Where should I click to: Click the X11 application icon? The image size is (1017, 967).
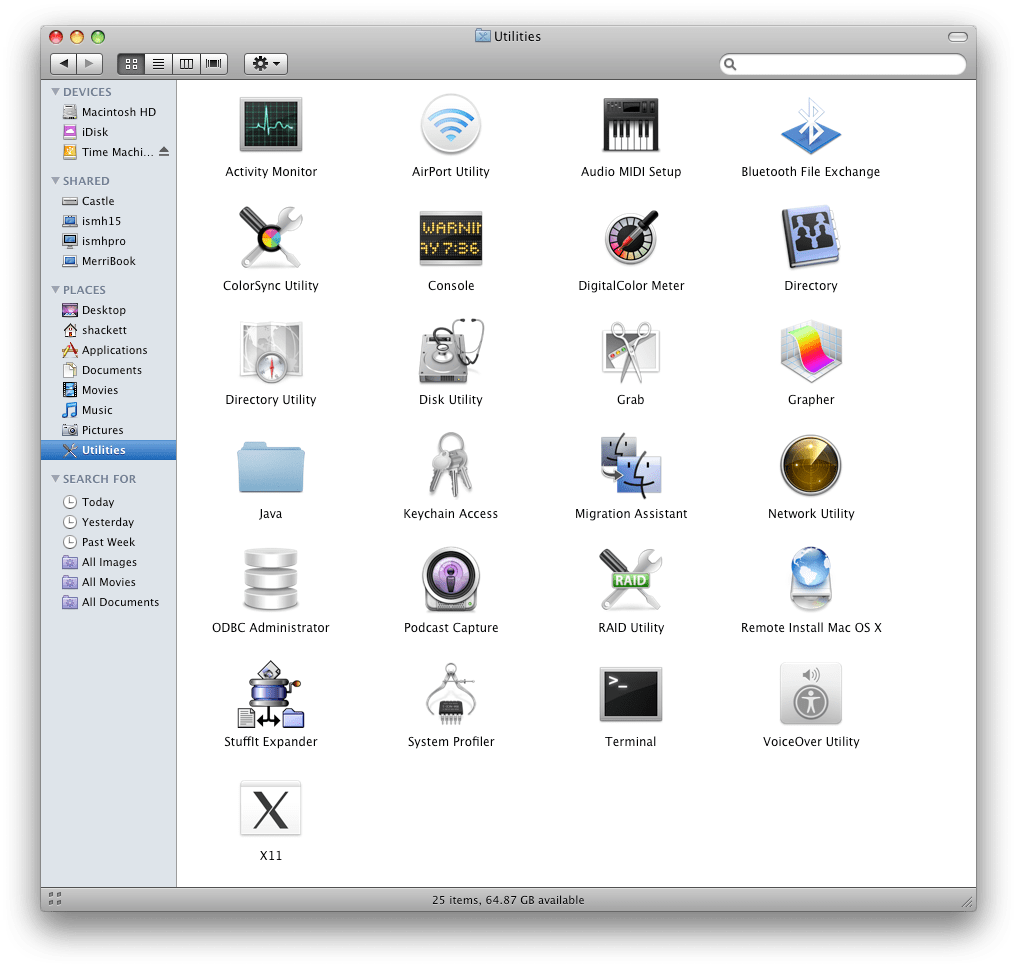271,808
